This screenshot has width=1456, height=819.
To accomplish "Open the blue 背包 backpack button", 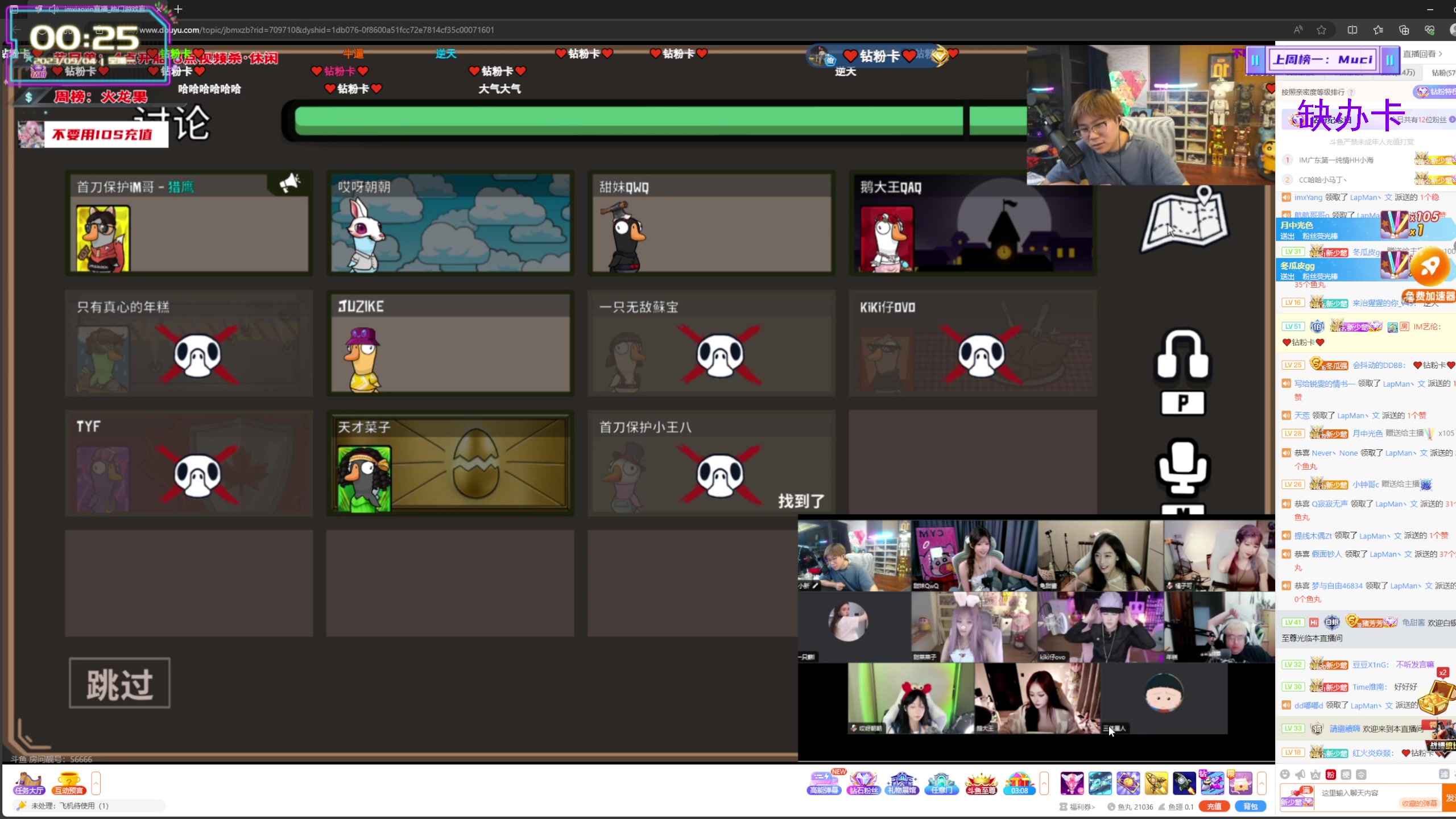I will coord(1250,806).
